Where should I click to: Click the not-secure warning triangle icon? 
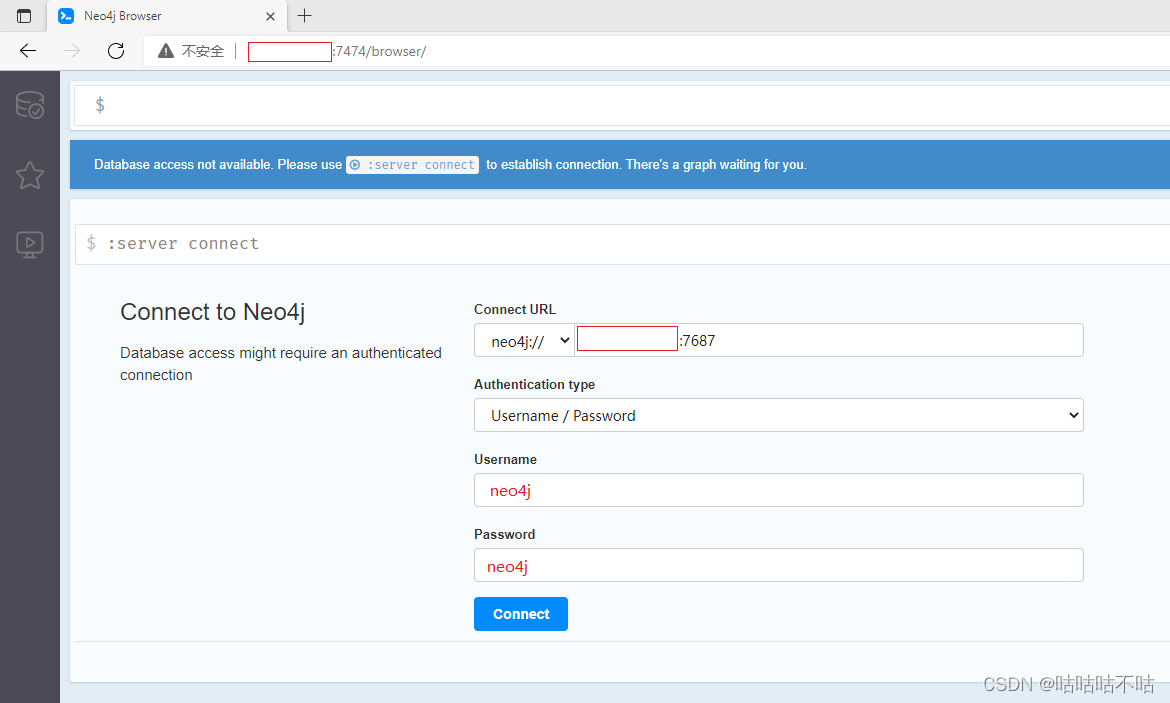coord(166,51)
